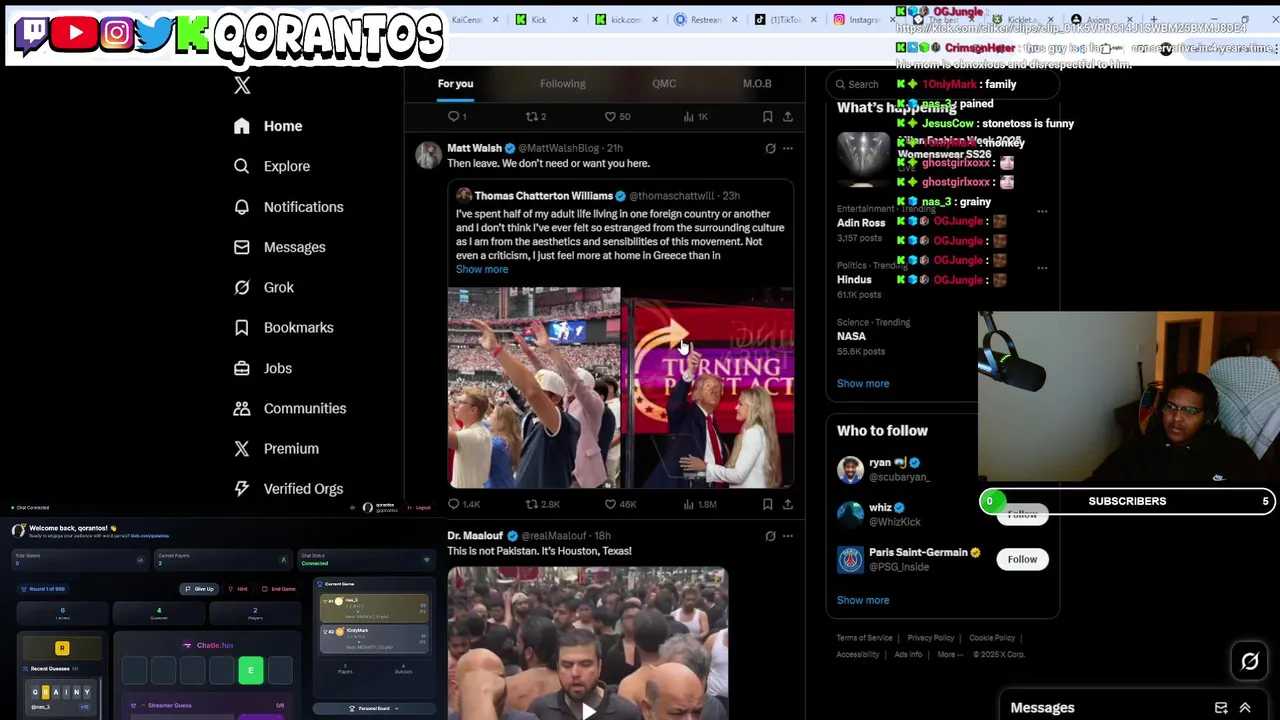Viewport: 1280px width, 720px height.
Task: Show more under Who to follow
Action: [x=863, y=601]
